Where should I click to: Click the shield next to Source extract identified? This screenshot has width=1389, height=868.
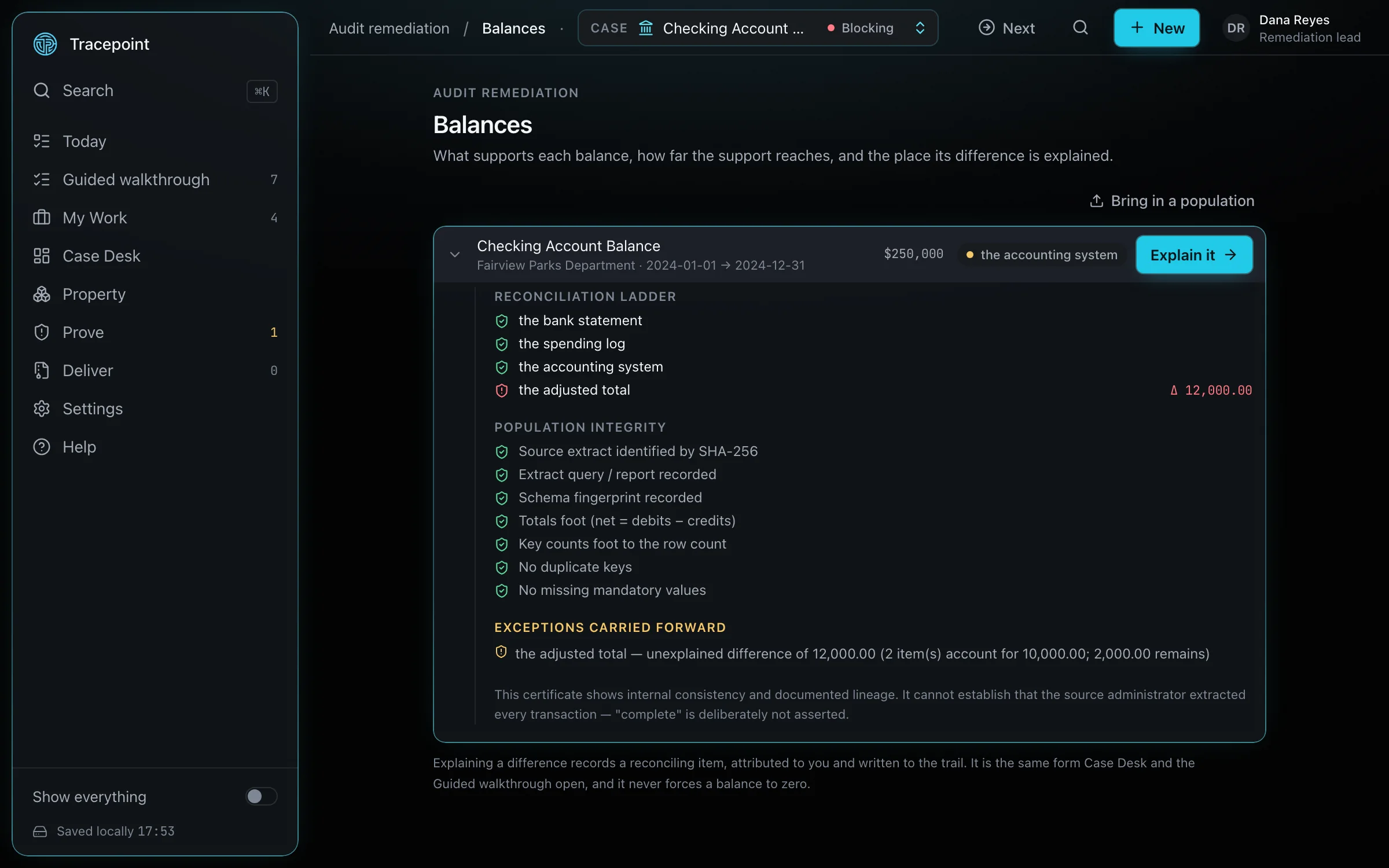tap(502, 451)
